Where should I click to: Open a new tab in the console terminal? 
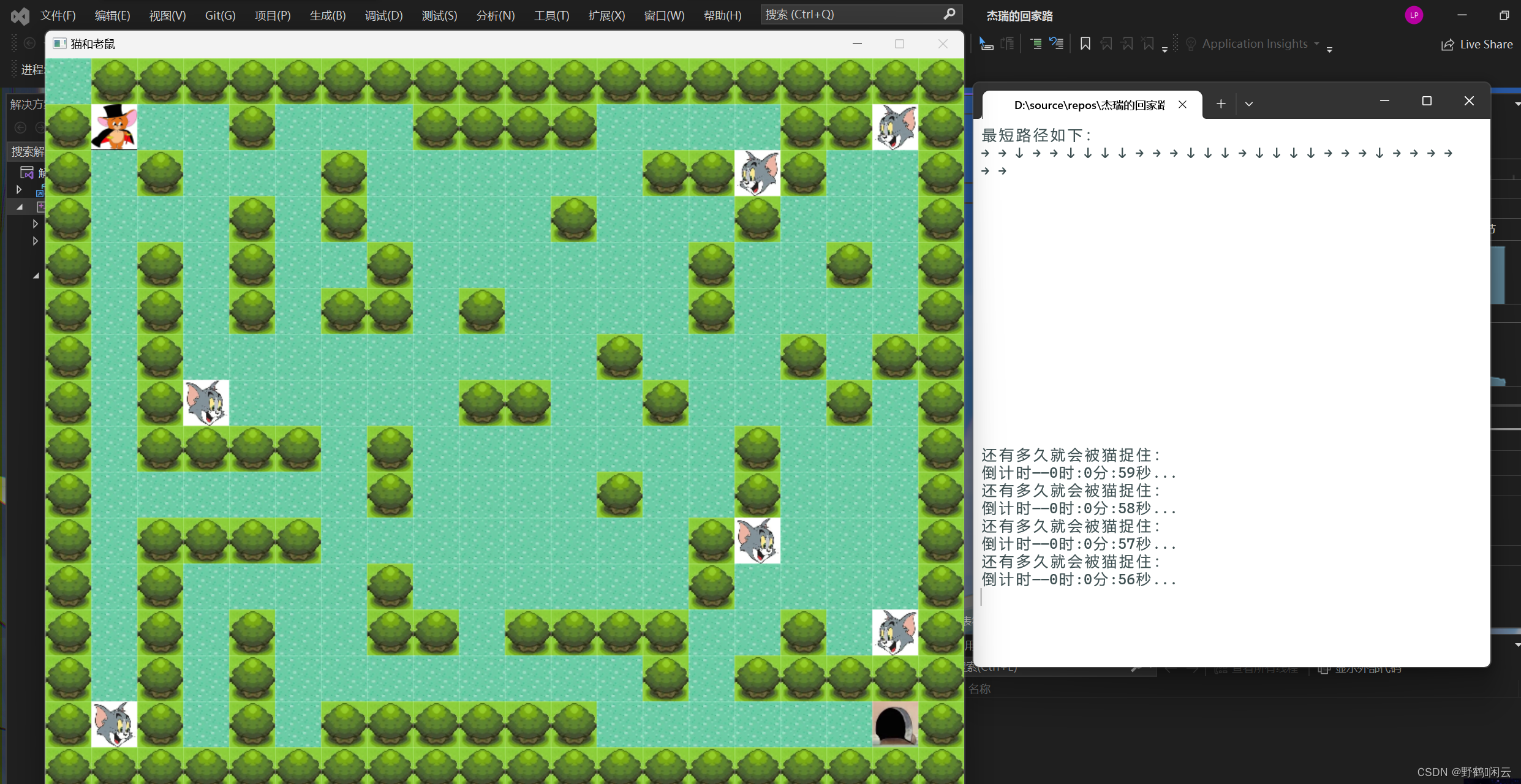[x=1221, y=104]
